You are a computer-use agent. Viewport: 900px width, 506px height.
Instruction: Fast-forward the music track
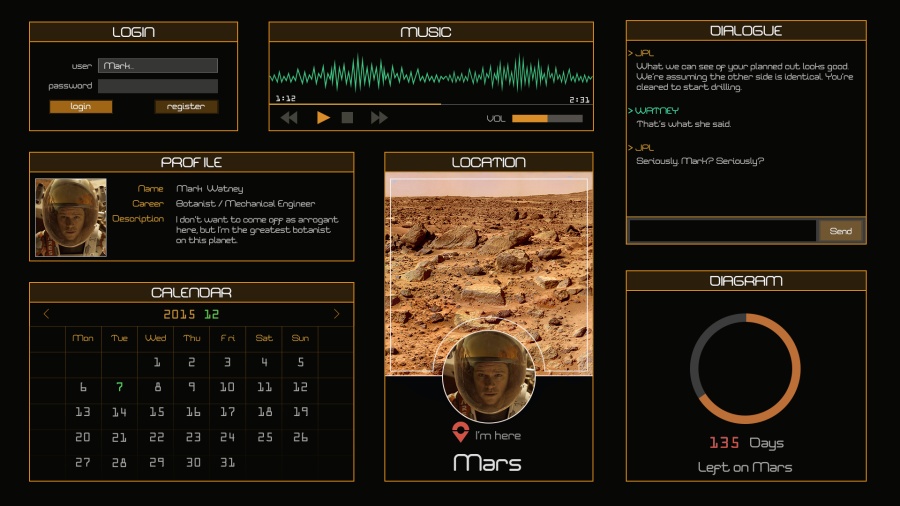coord(379,118)
